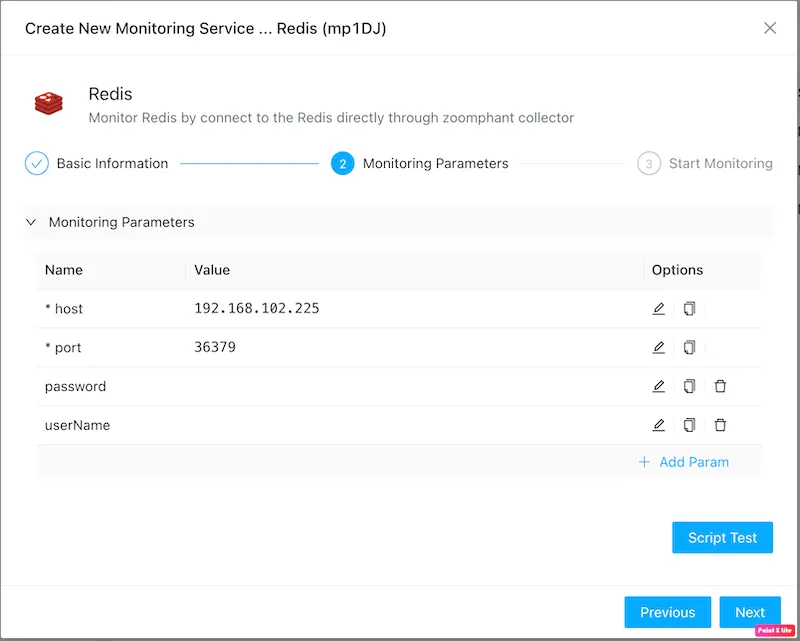Click the host value 192.168.102.225
This screenshot has width=800, height=641.
(x=257, y=308)
